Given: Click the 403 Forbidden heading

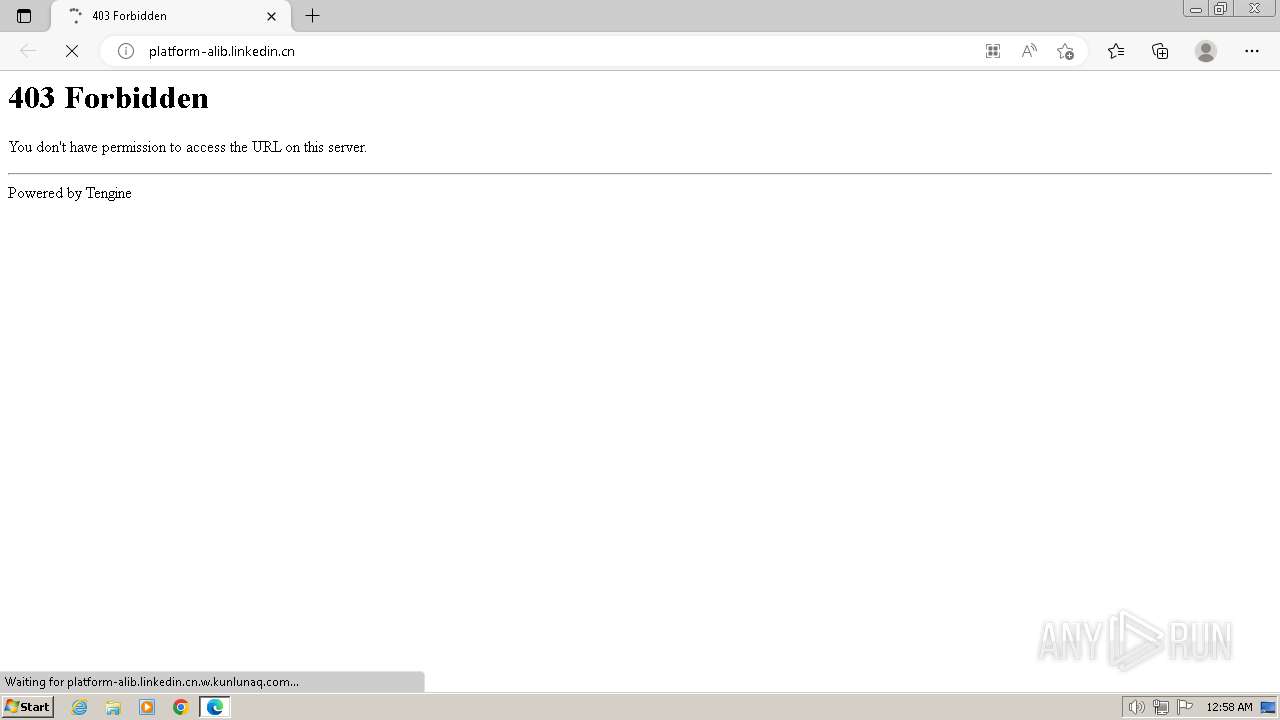Looking at the screenshot, I should tap(108, 98).
